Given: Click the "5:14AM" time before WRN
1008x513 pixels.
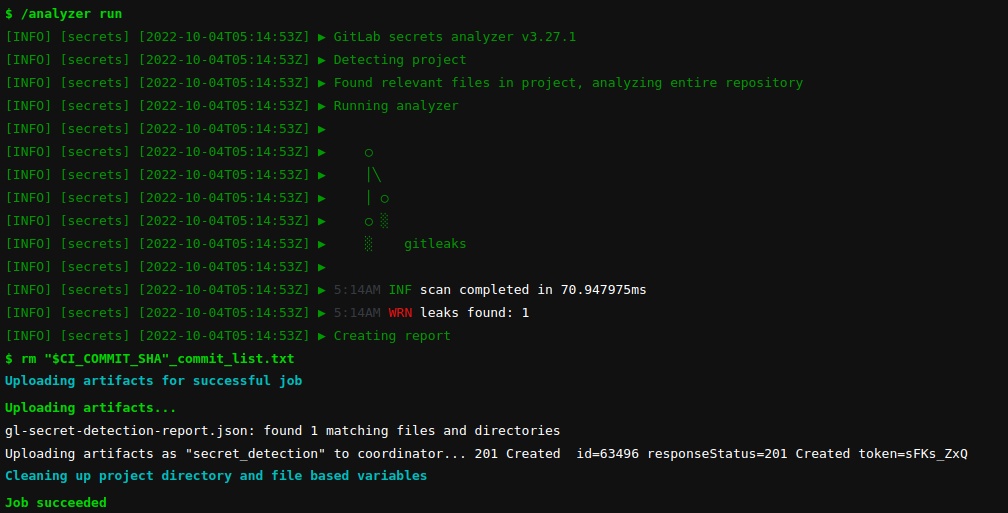Looking at the screenshot, I should [357, 313].
